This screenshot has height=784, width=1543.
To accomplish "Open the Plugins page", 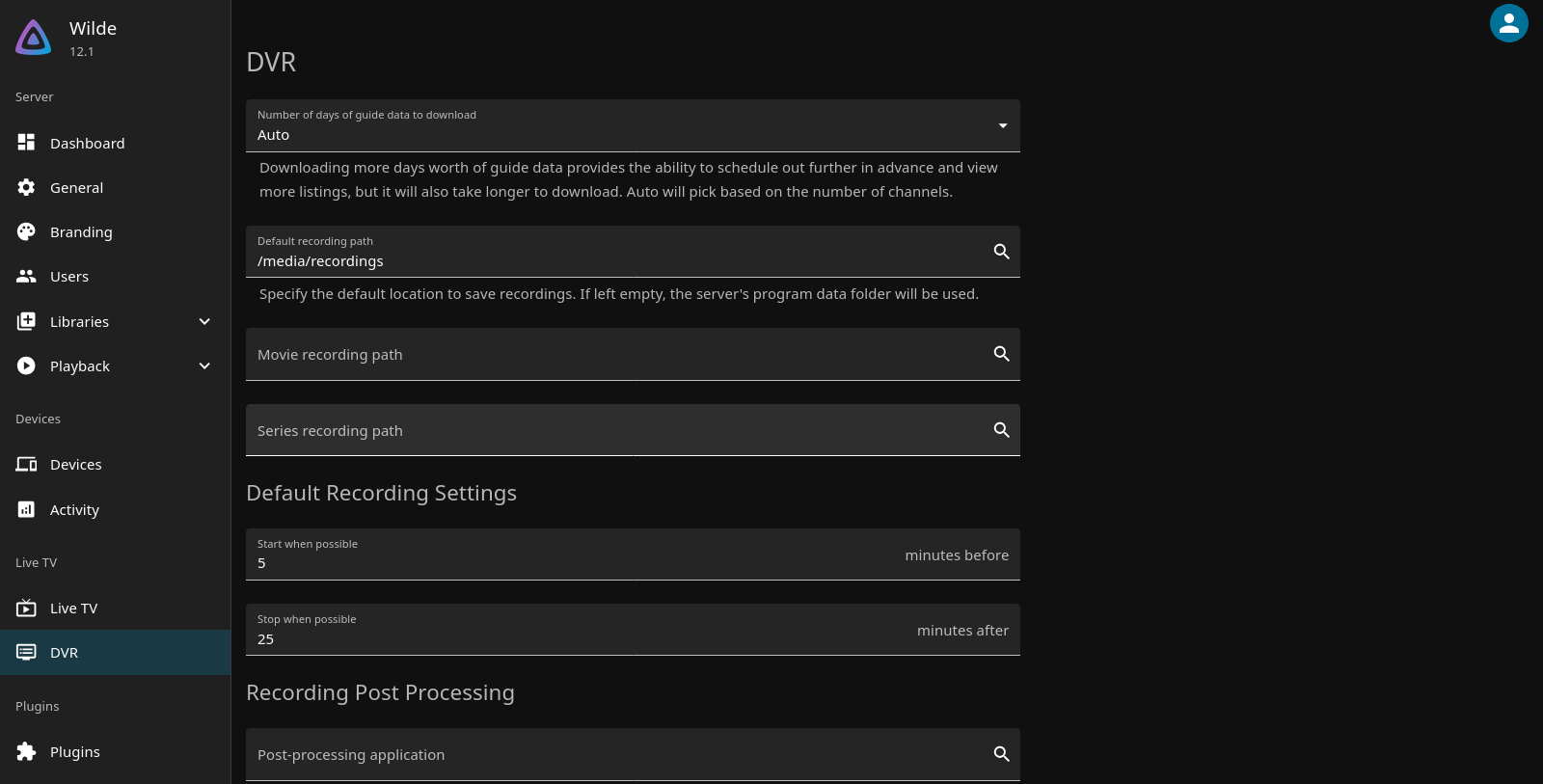I will [x=116, y=751].
